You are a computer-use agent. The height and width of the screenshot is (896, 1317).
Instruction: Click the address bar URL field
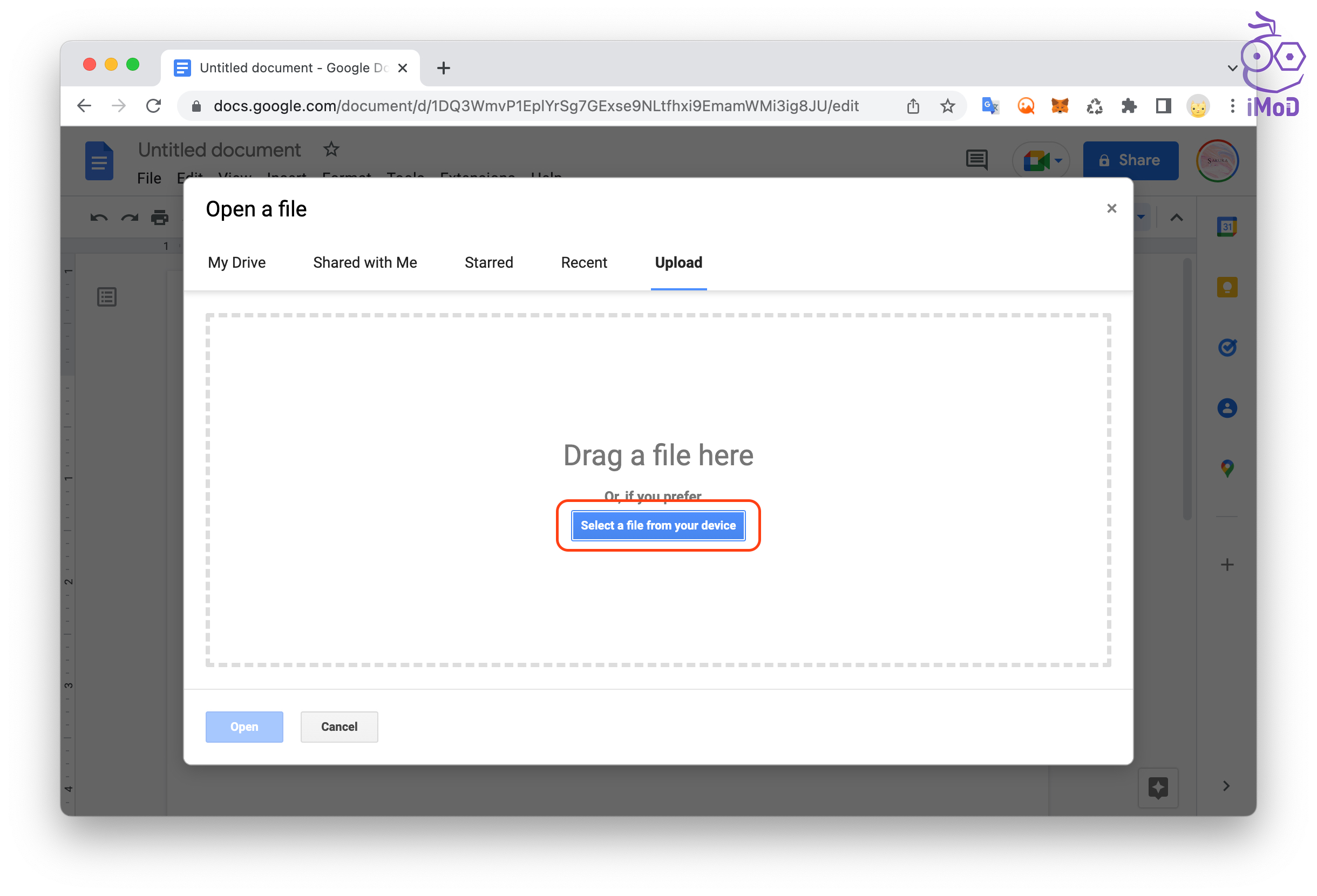[535, 106]
